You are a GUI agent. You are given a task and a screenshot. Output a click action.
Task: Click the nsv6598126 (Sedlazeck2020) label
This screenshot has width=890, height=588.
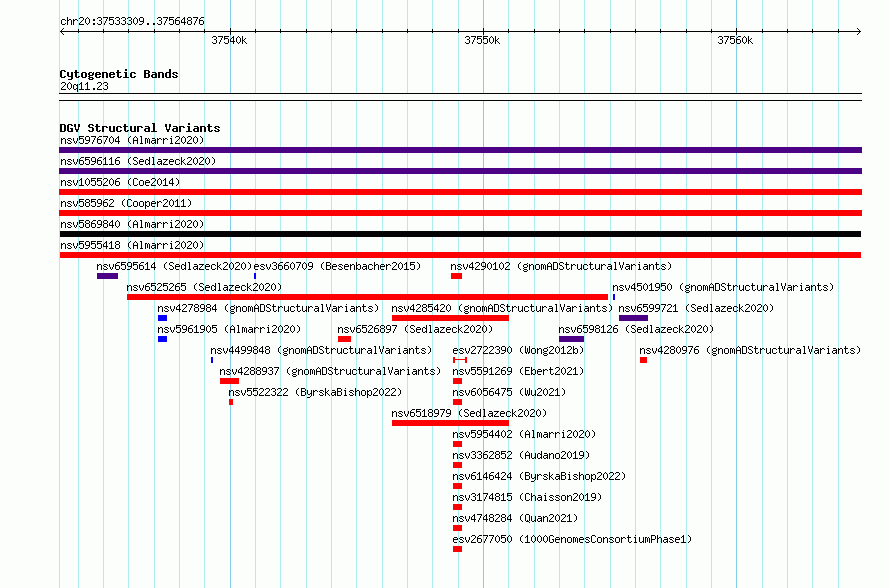(x=636, y=329)
